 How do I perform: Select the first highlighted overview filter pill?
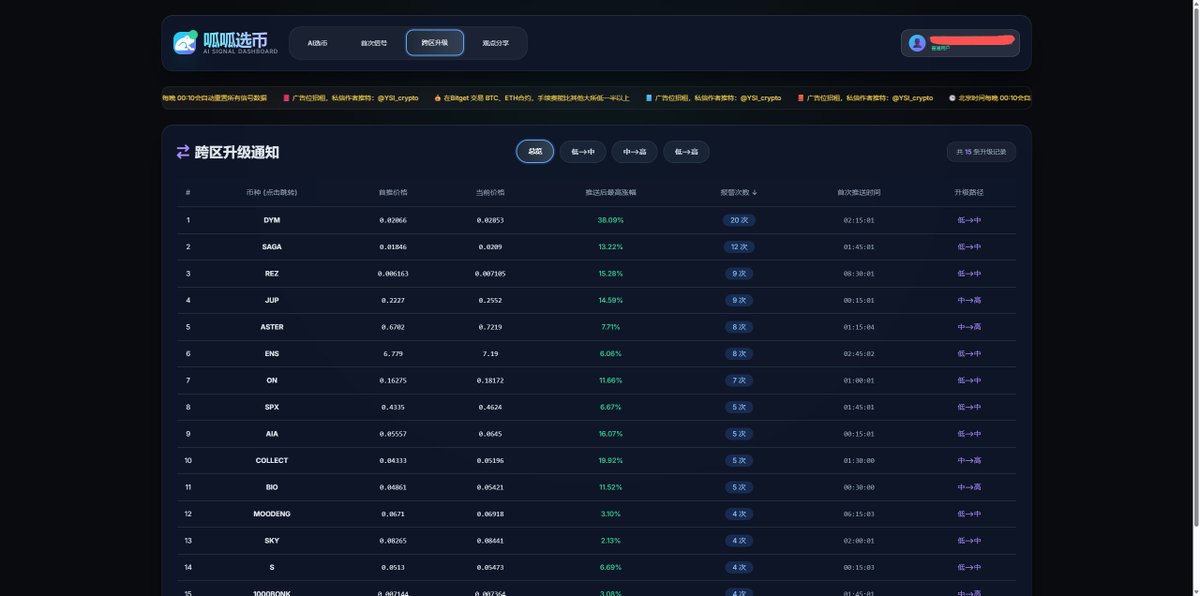click(535, 152)
